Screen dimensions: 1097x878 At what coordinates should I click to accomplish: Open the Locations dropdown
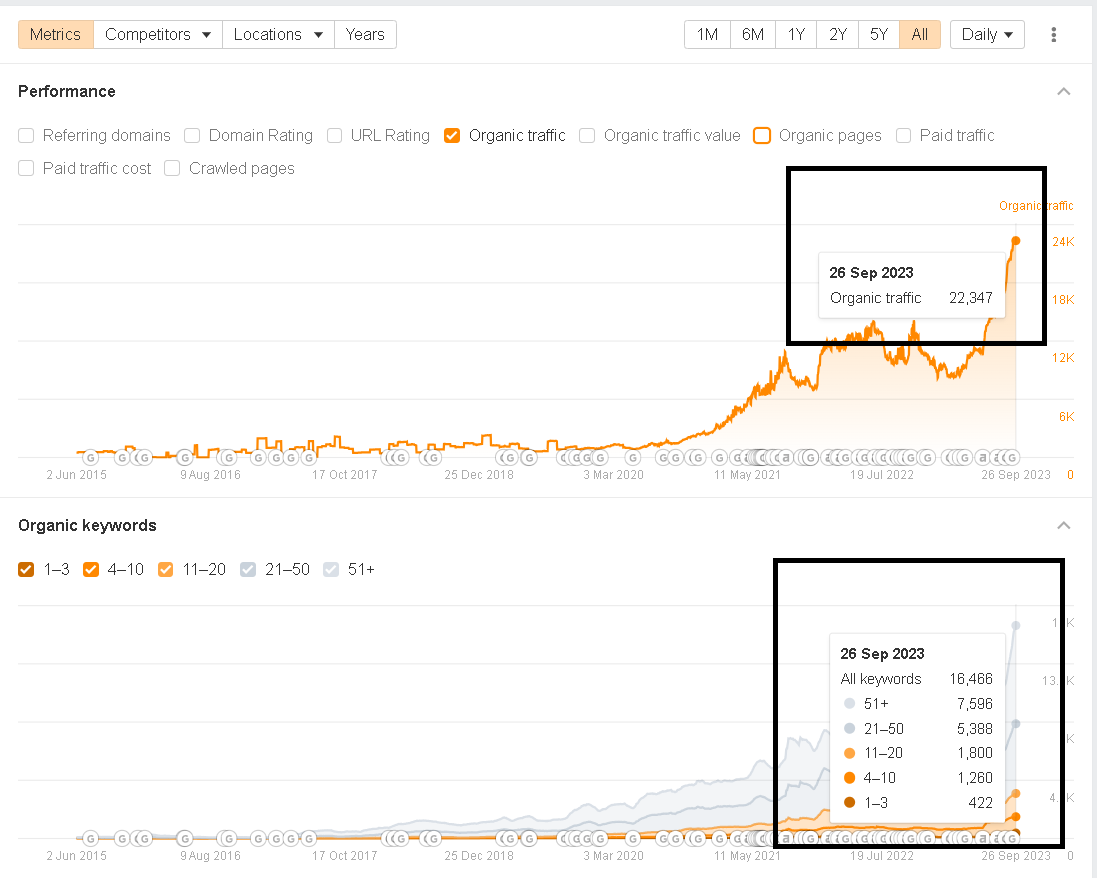tap(278, 34)
